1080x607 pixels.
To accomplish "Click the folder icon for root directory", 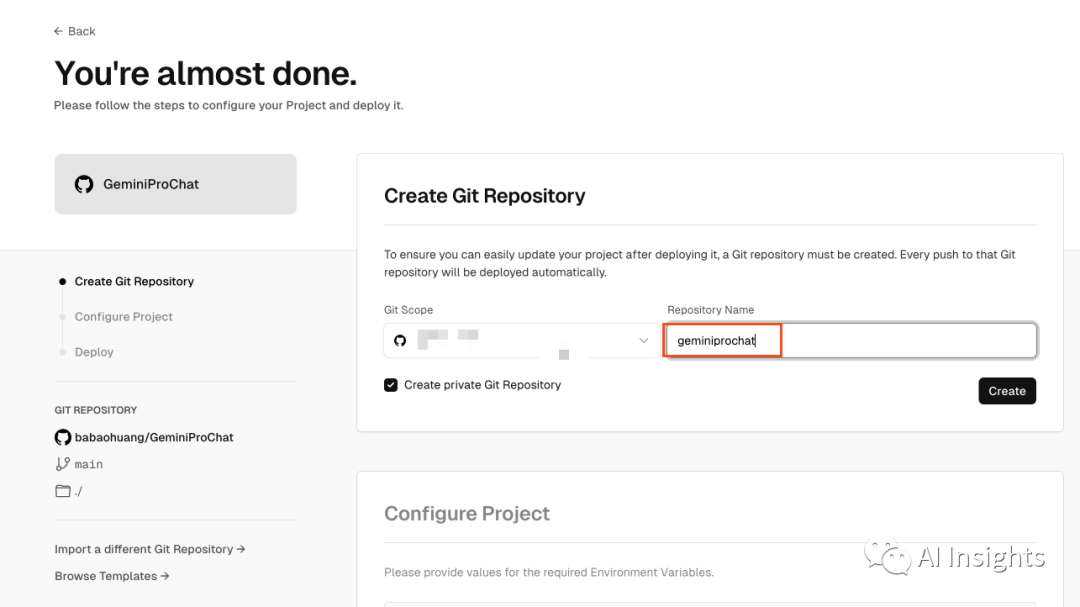I will point(63,491).
